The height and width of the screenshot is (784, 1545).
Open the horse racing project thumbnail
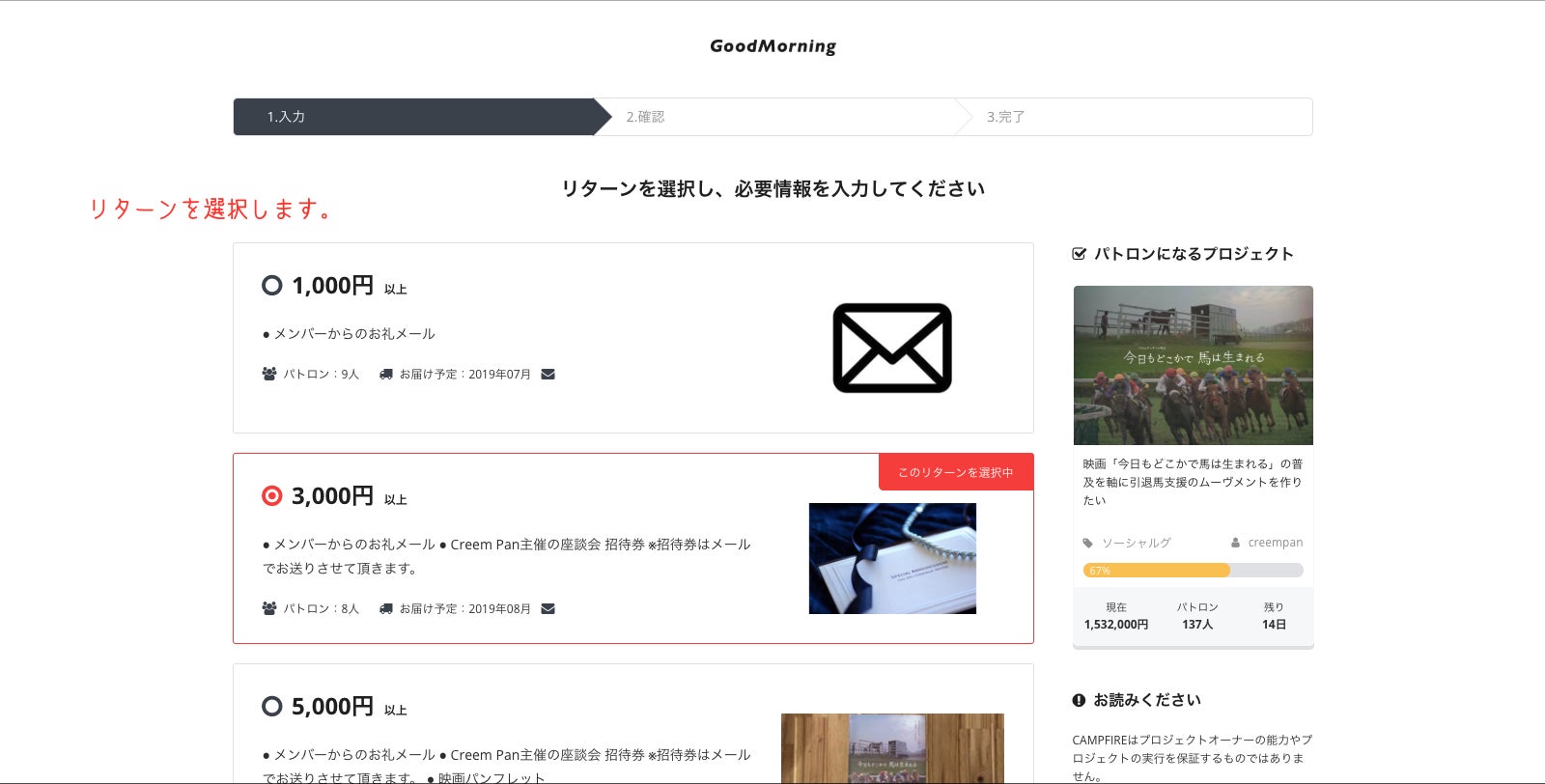(x=1193, y=365)
